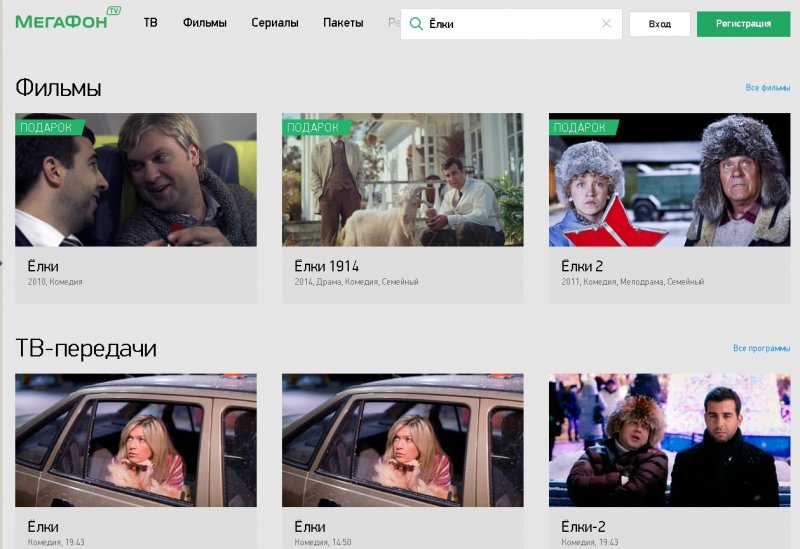Click the MegaFon TV logo
Image resolution: width=800 pixels, height=549 pixels.
68,20
